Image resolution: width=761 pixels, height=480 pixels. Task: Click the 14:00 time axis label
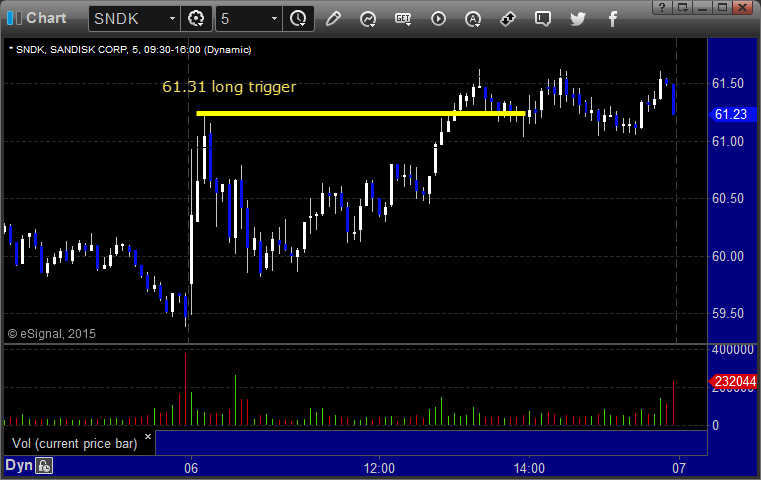pyautogui.click(x=529, y=468)
